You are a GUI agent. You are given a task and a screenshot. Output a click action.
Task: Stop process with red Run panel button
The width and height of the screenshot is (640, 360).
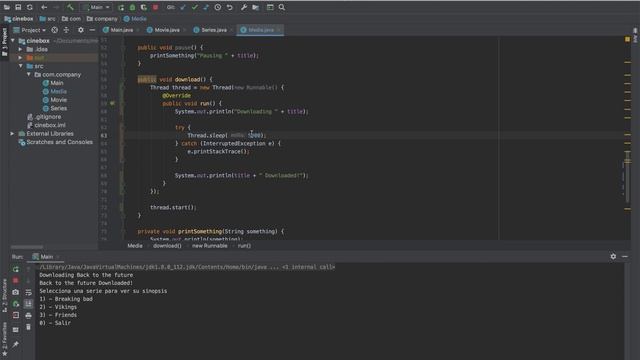click(x=16, y=281)
